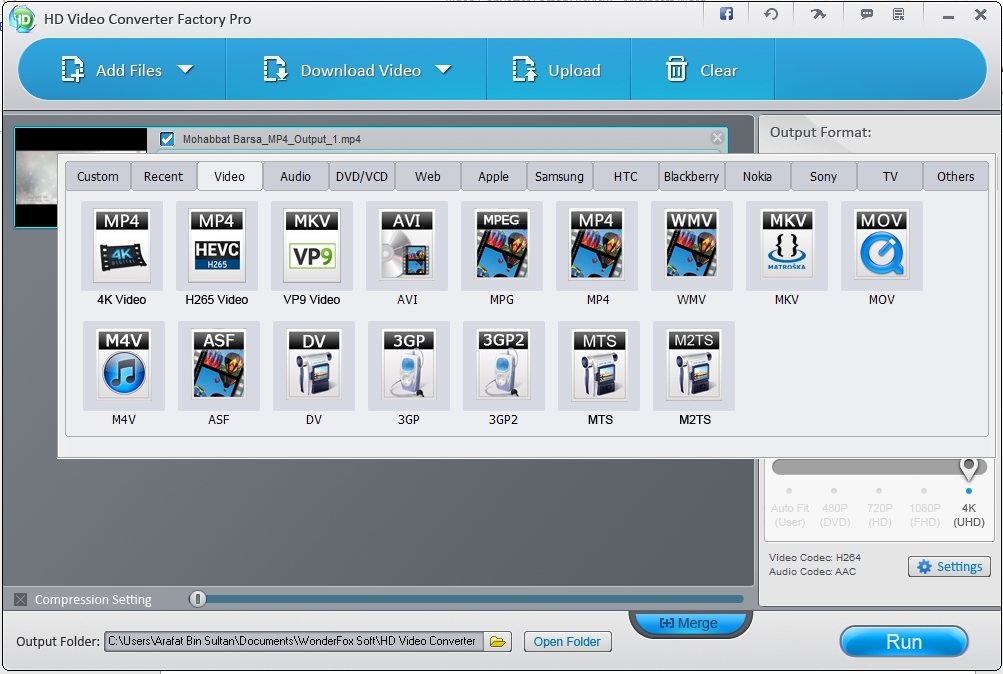This screenshot has height=674, width=1003.
Task: Select the 4K Video MP4 format icon
Action: [x=122, y=246]
